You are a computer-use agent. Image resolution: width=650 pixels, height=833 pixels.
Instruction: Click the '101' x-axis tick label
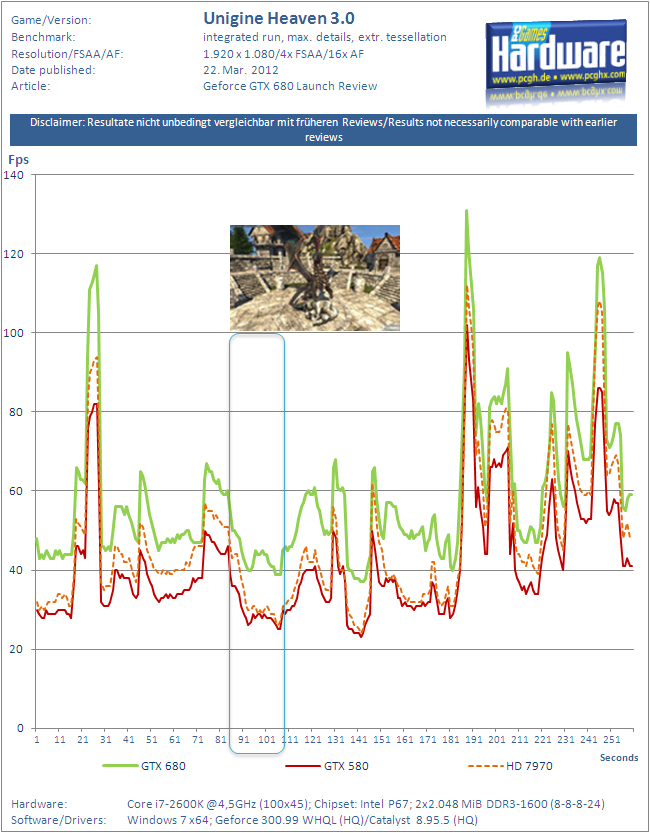(x=267, y=739)
